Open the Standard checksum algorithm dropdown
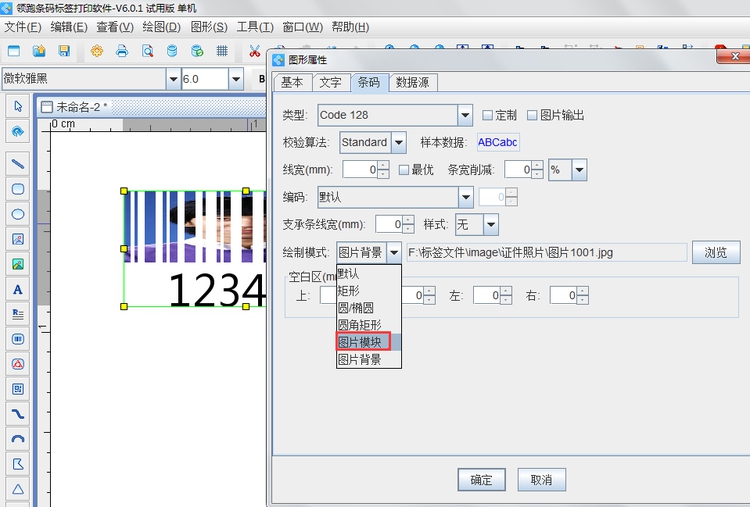Screen dimensions: 750x507 (x=398, y=143)
